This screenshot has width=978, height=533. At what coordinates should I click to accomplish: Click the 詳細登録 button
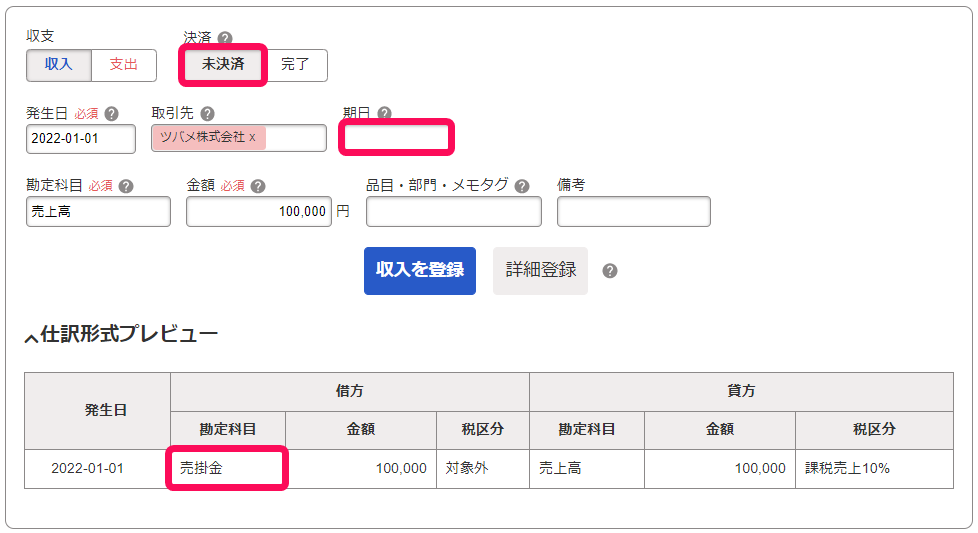pyautogui.click(x=541, y=271)
